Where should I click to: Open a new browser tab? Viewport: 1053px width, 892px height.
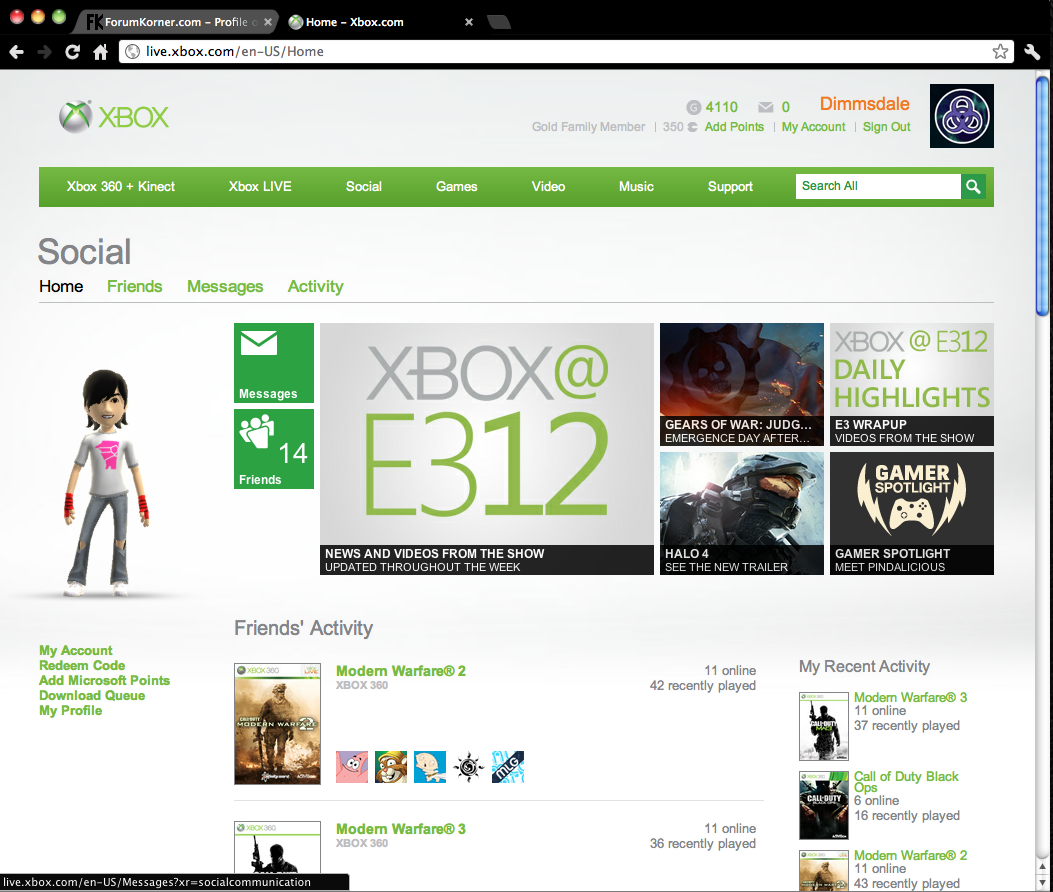[499, 22]
